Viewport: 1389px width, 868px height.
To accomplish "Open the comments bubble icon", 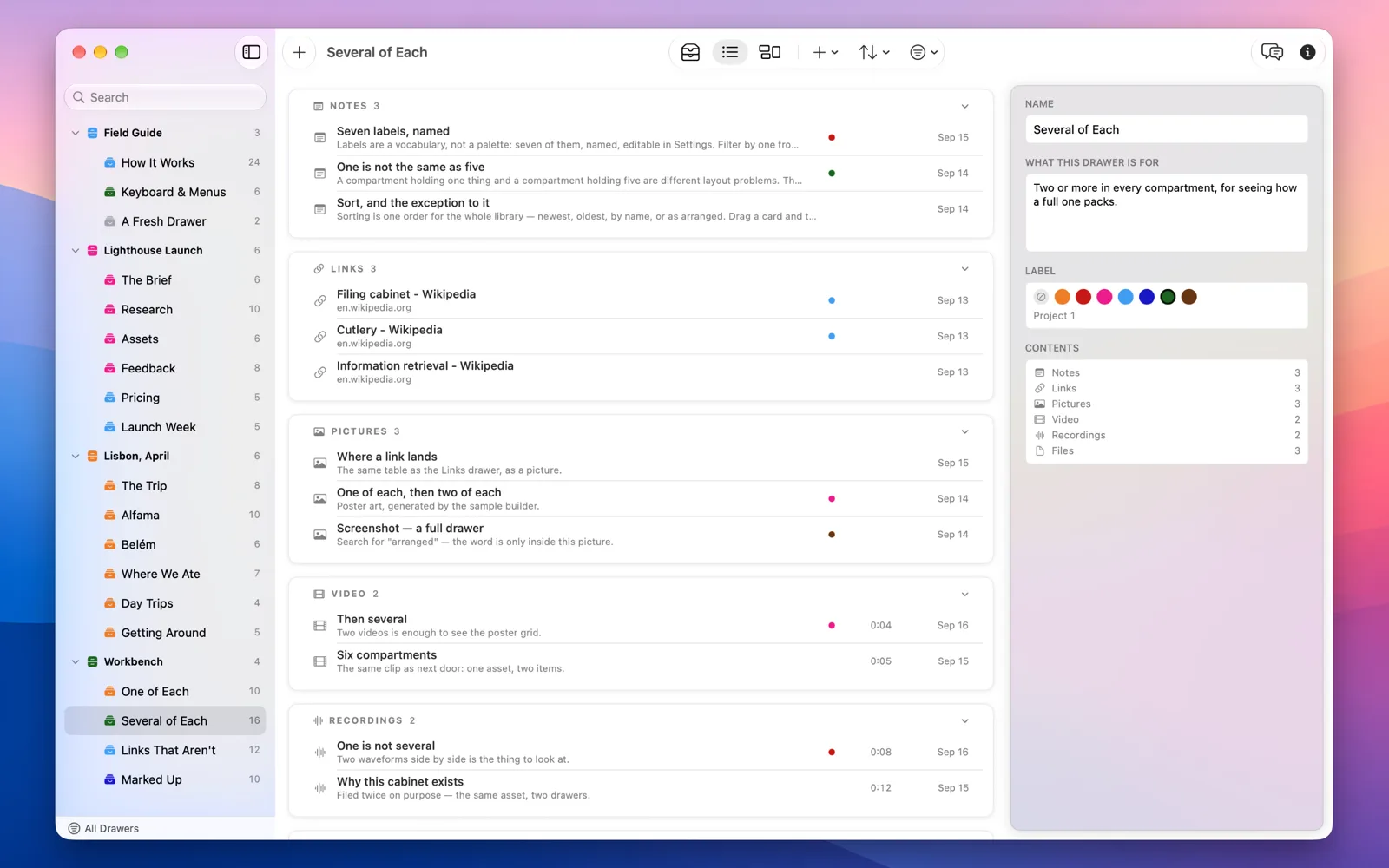I will pos(1272,52).
